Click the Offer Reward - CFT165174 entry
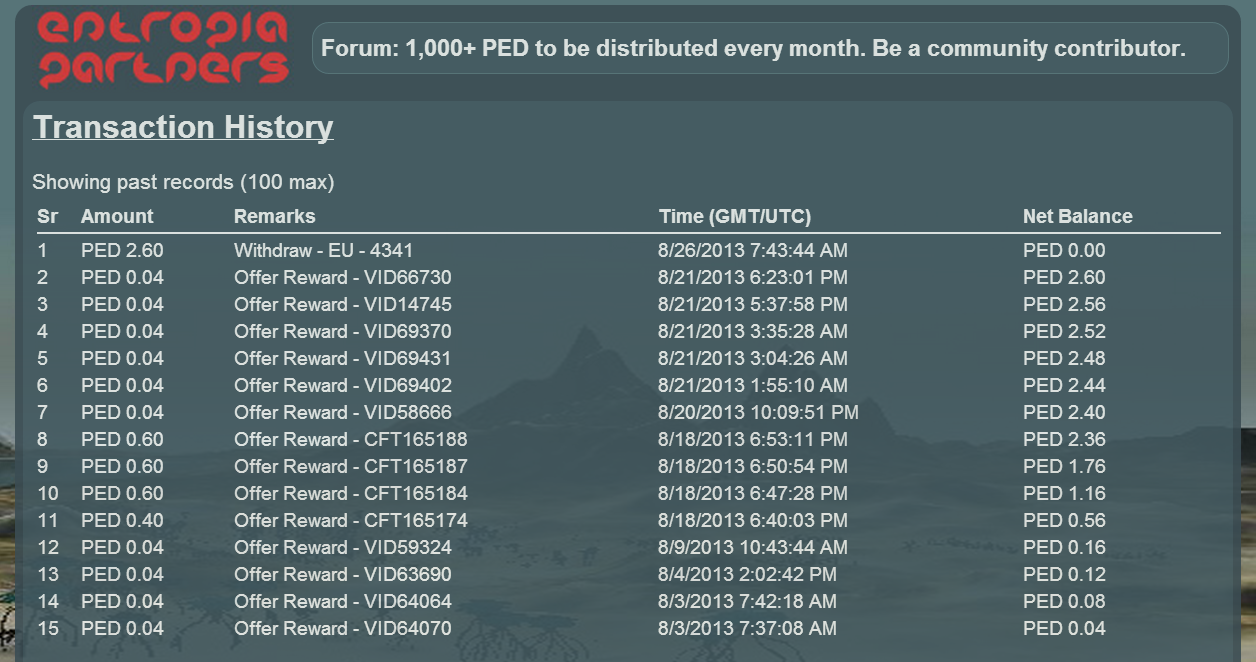 pos(350,520)
